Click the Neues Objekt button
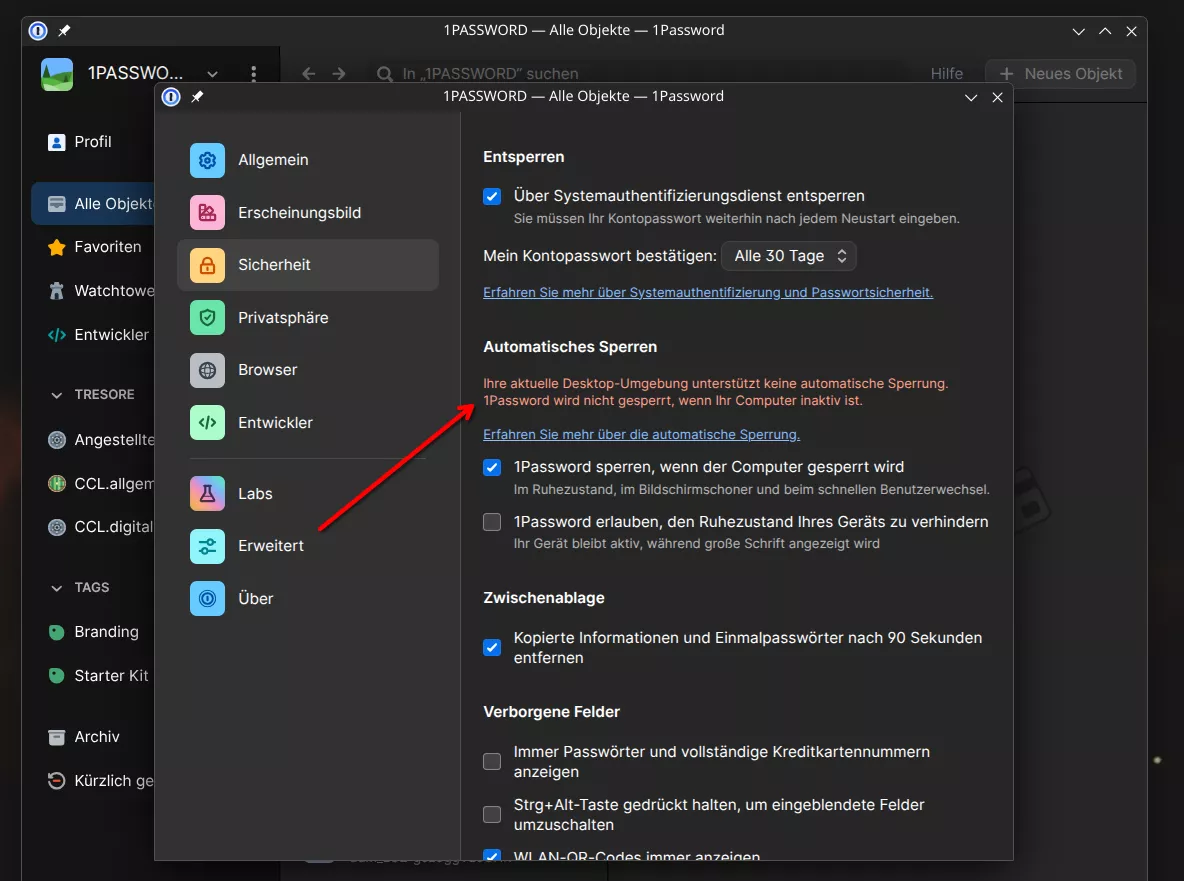Viewport: 1184px width, 881px height. pos(1060,73)
